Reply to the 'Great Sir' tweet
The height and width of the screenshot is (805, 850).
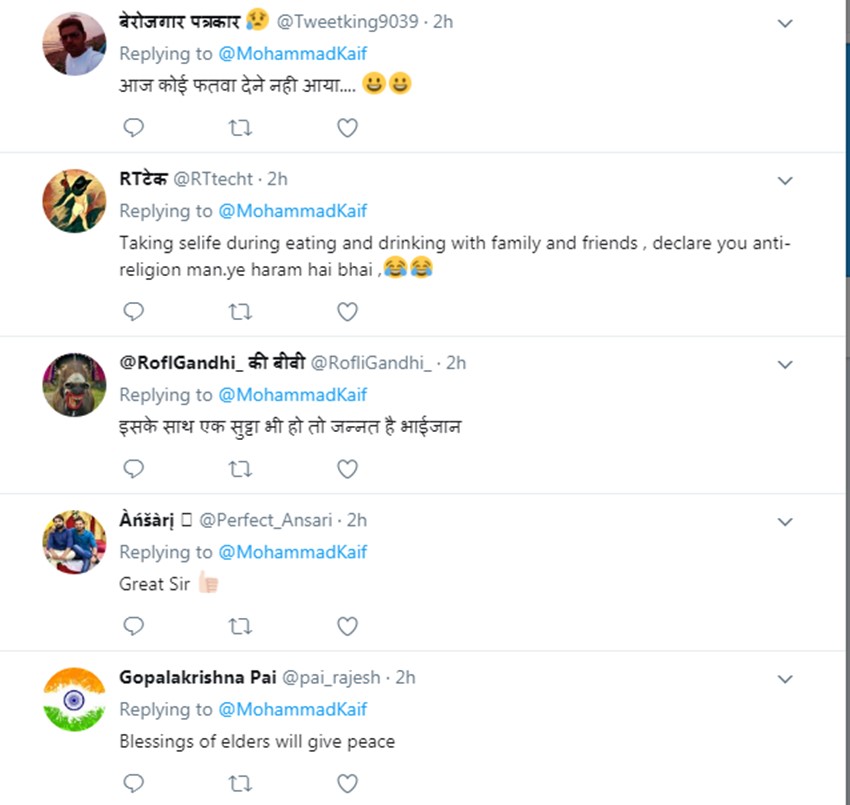click(x=133, y=626)
